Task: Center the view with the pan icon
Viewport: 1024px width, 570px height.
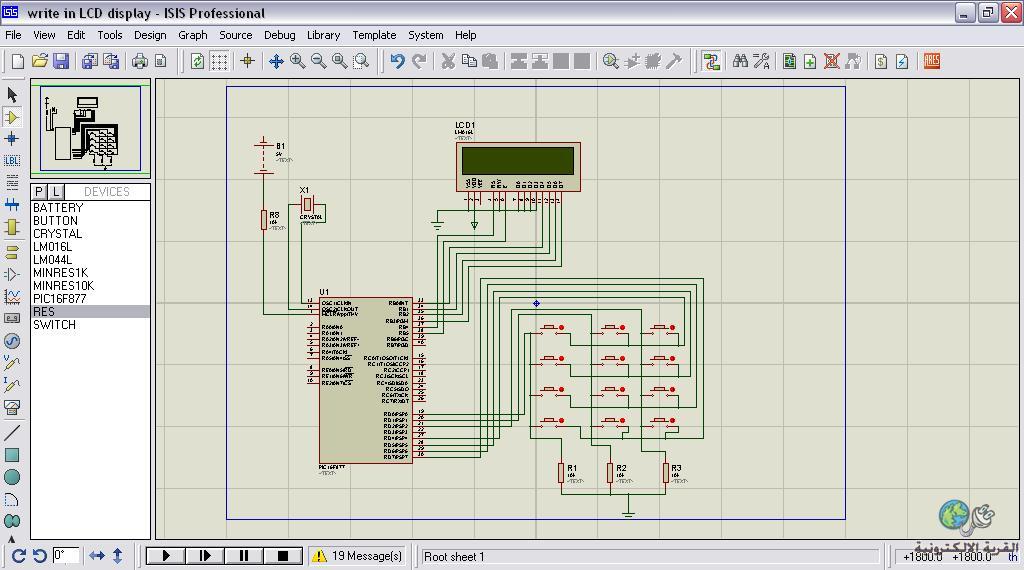Action: pyautogui.click(x=276, y=61)
